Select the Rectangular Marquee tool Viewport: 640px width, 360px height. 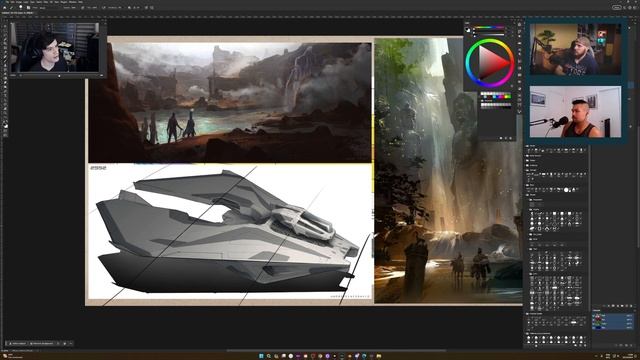[x=5, y=31]
